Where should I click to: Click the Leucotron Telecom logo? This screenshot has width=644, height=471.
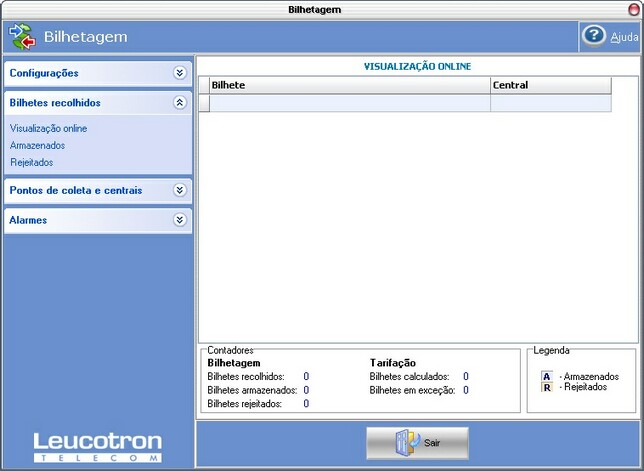coord(98,447)
